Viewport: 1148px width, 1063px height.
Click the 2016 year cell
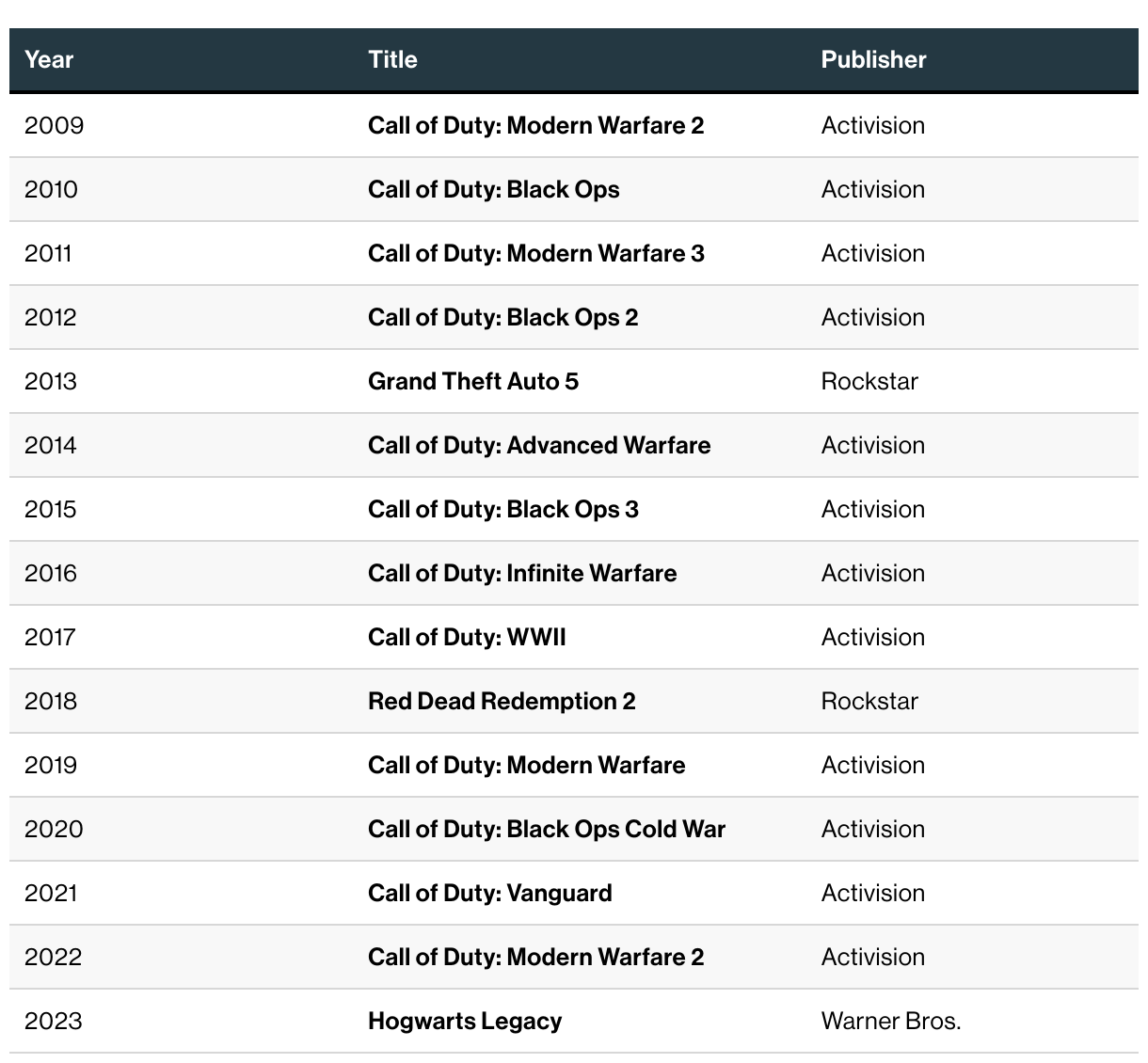(x=51, y=573)
